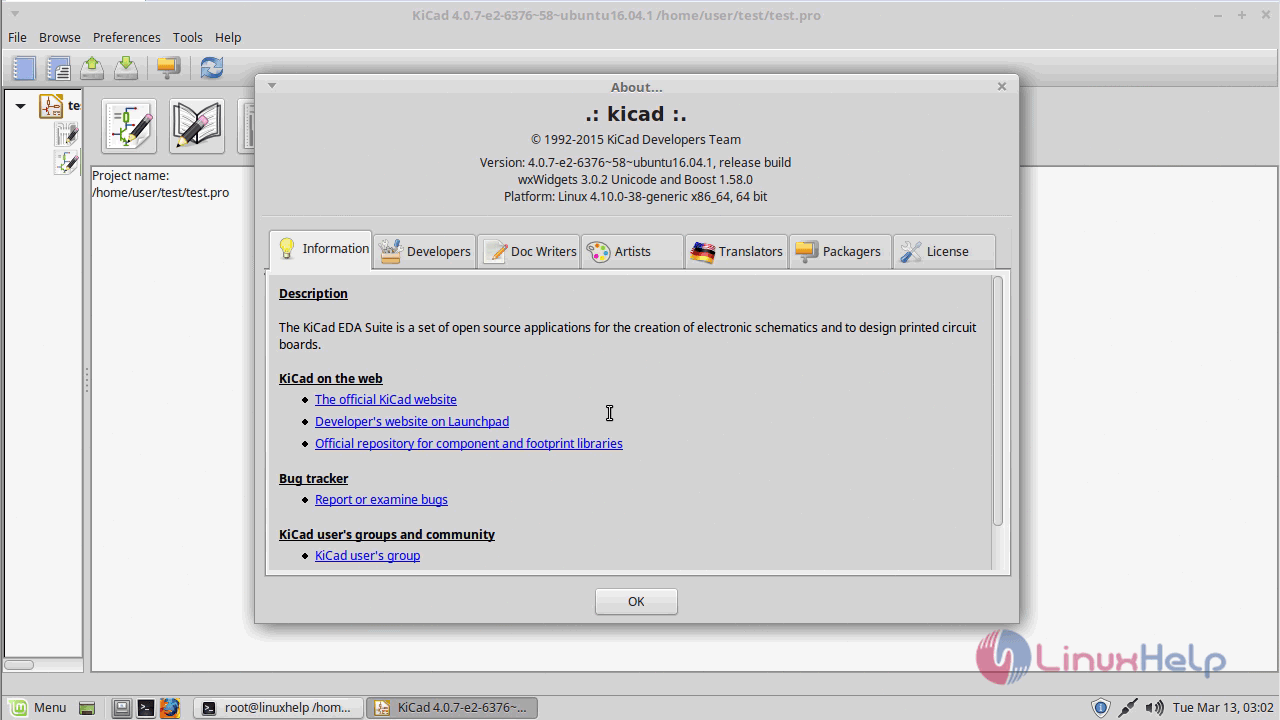Open Developer's website on Launchpad link
The image size is (1280, 720).
[x=412, y=421]
